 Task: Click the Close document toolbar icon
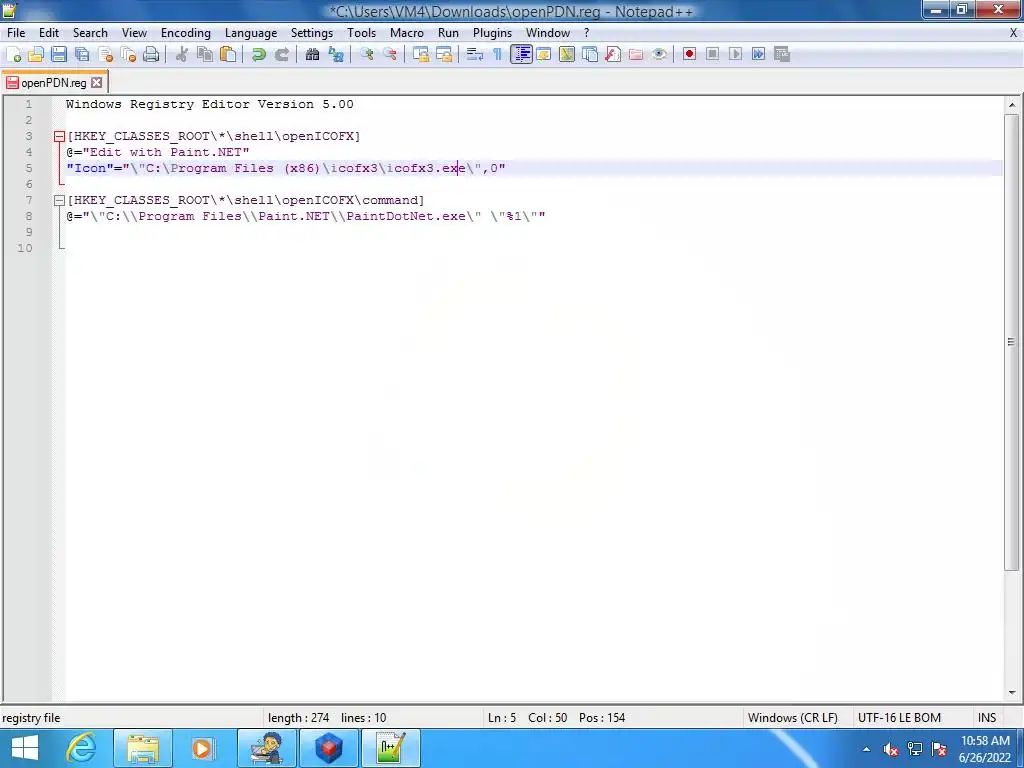(105, 54)
